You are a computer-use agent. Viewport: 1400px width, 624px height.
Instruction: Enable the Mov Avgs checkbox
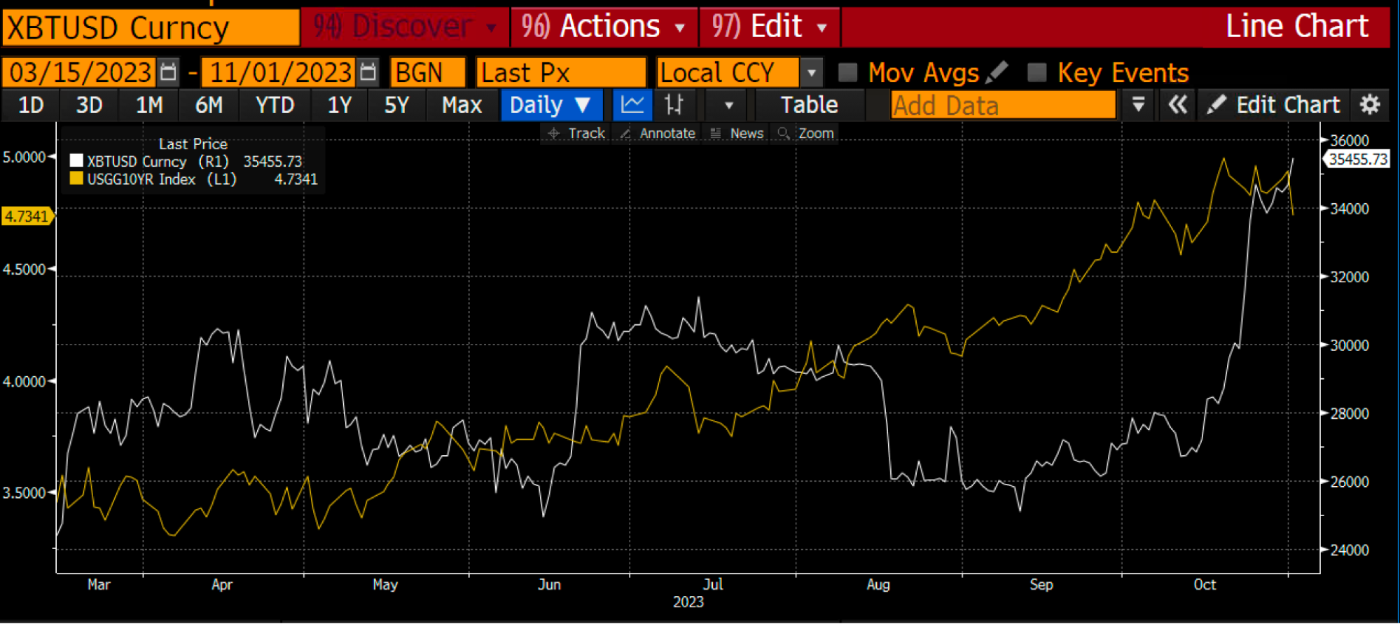coord(848,73)
